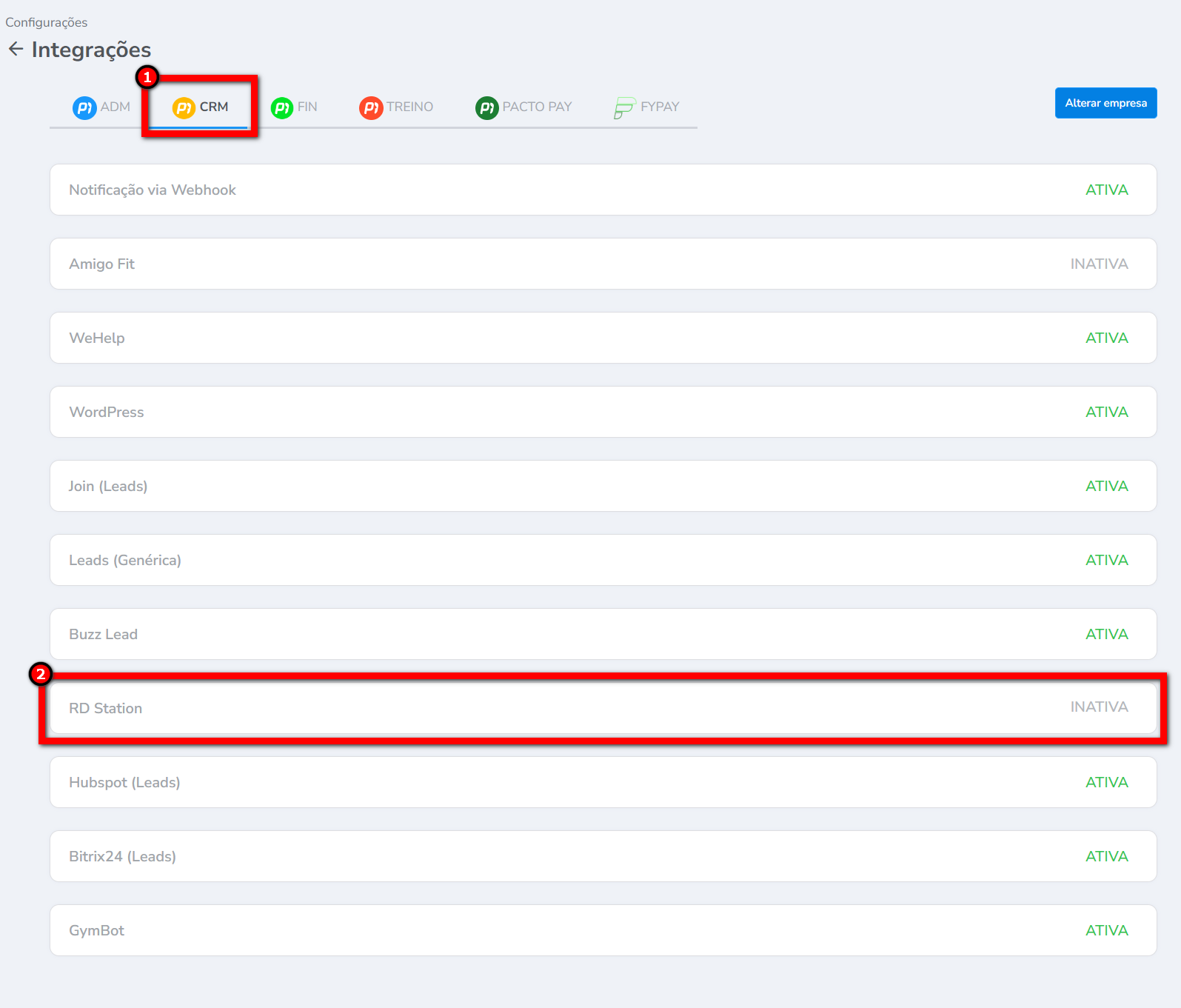Click the green FIN module icon
Viewport: 1181px width, 1008px height.
click(x=282, y=107)
